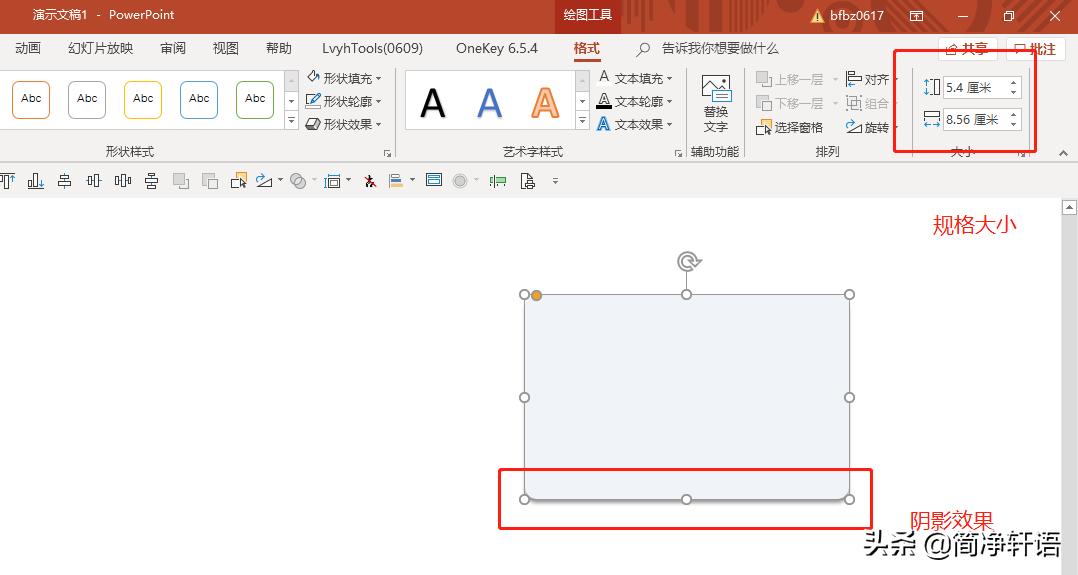Image resolution: width=1078 pixels, height=575 pixels.
Task: Switch to the 幻灯片放映 tab
Action: [100, 48]
